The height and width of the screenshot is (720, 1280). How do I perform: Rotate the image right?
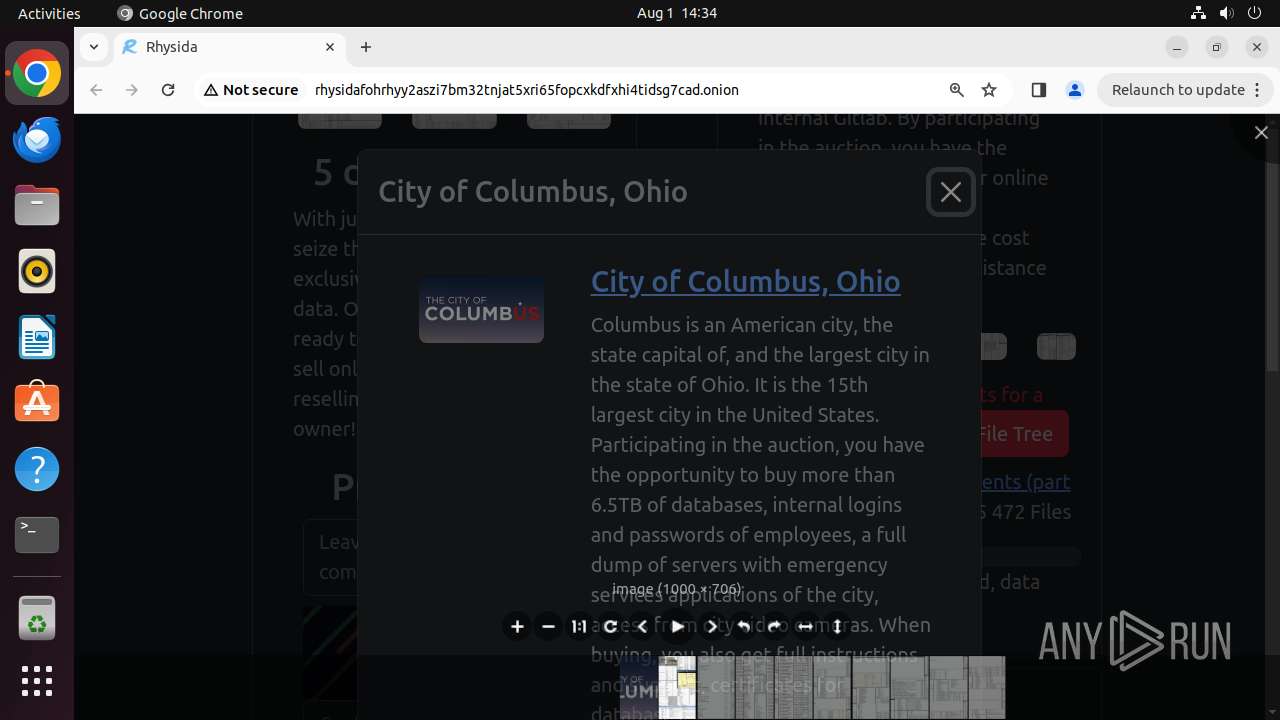pos(774,627)
